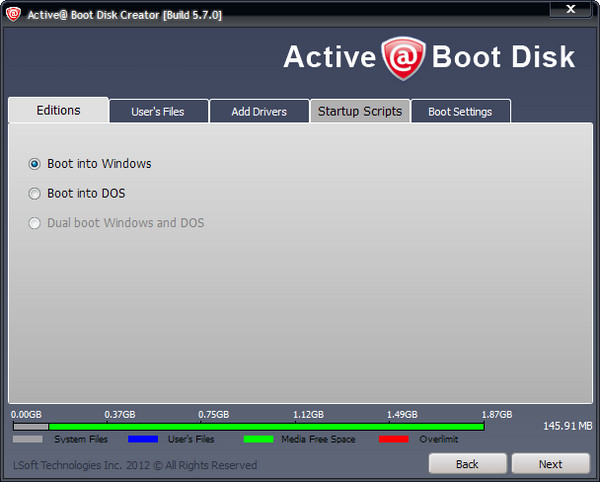Image resolution: width=600 pixels, height=482 pixels.
Task: Open the Startup Scripts tab
Action: coord(360,111)
